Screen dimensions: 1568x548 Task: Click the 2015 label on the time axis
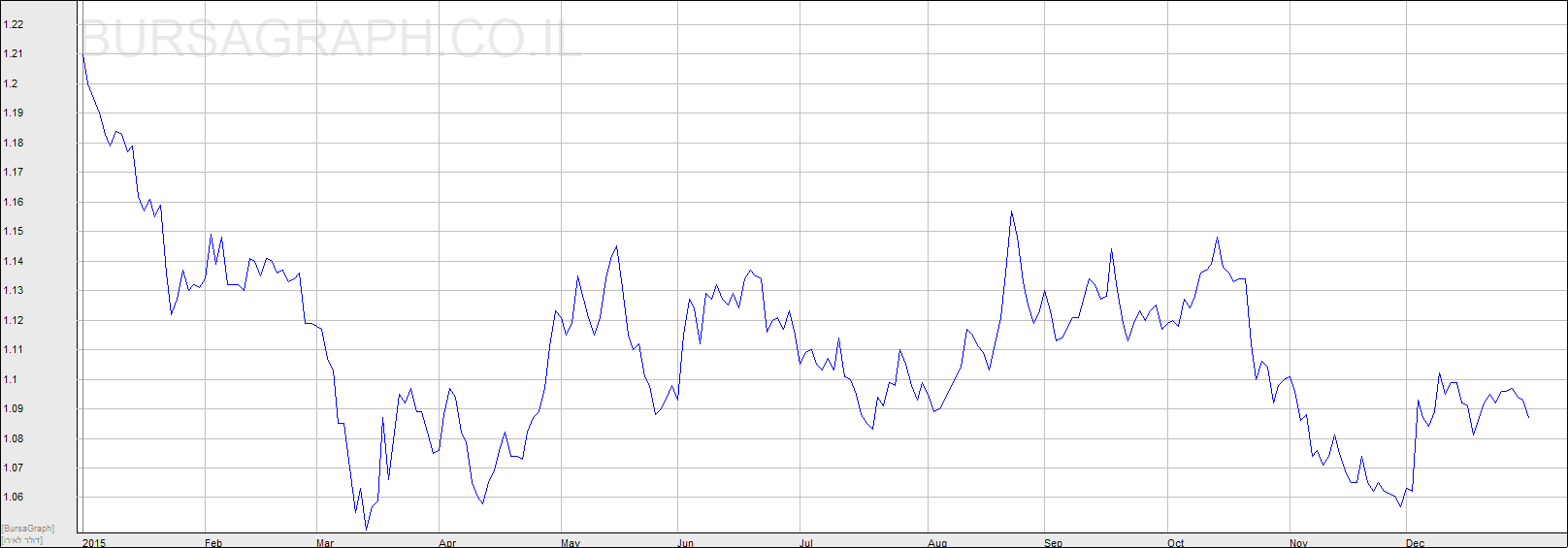94,543
